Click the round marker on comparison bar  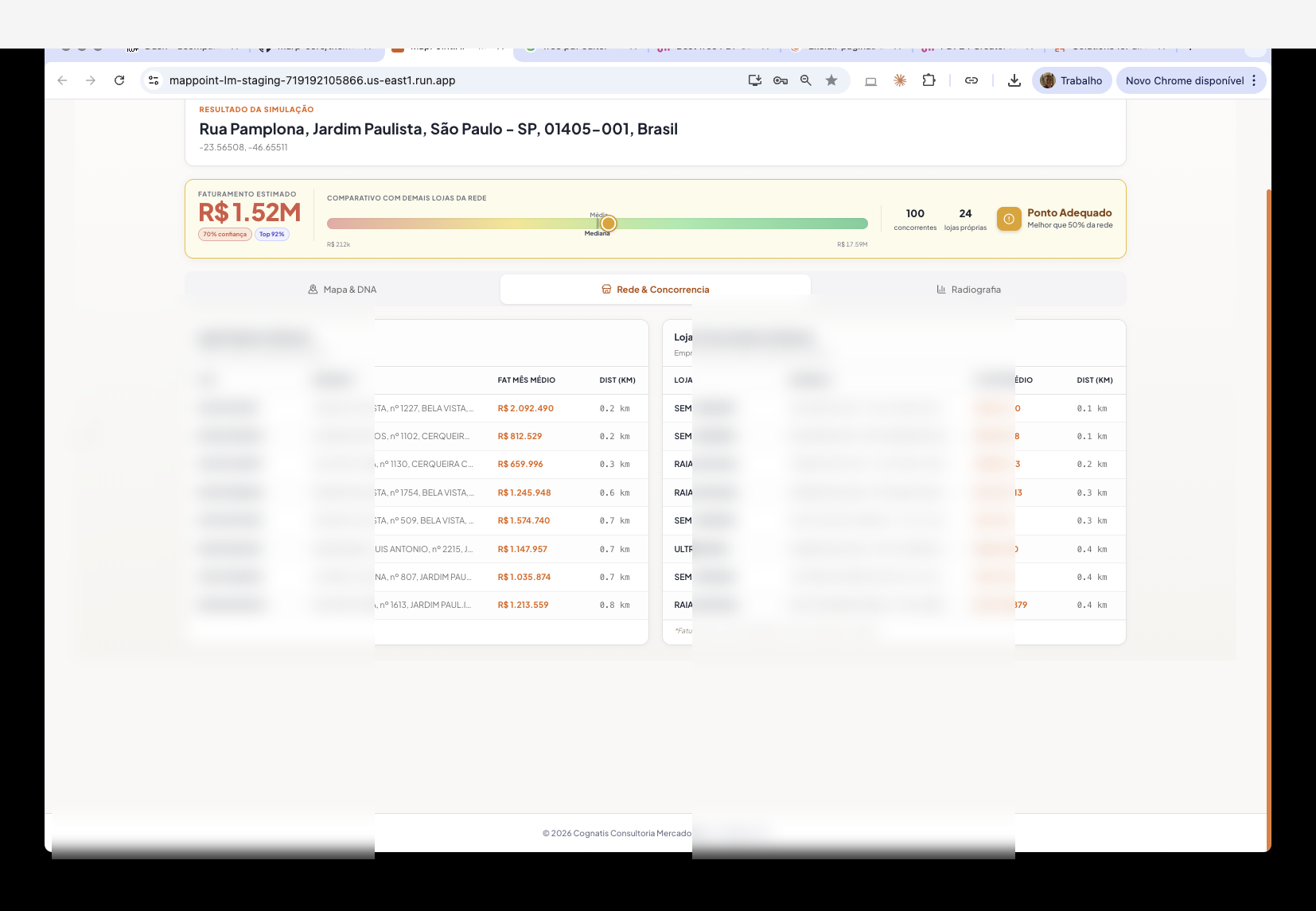[x=609, y=224]
